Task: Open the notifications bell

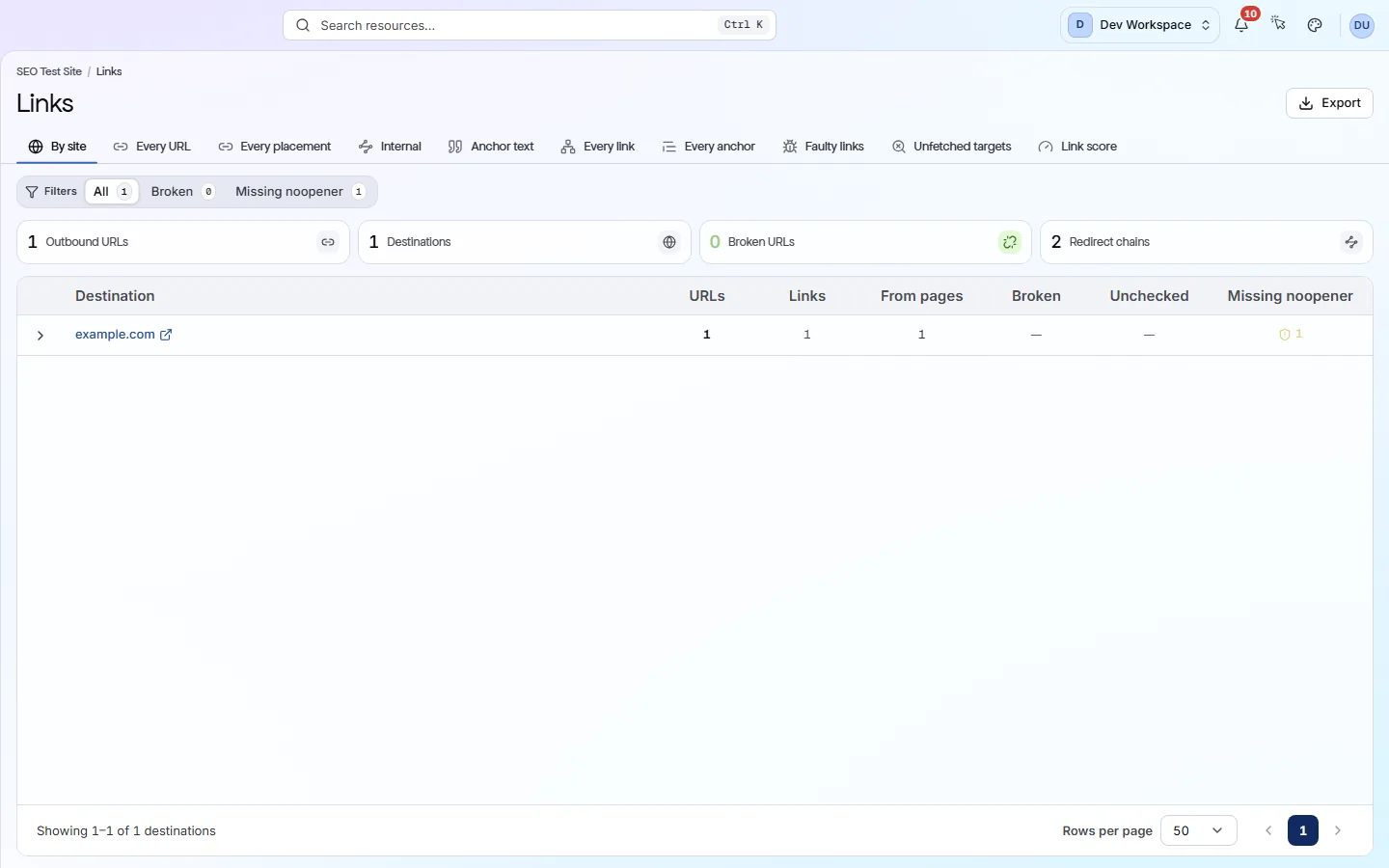Action: pos(1241,25)
